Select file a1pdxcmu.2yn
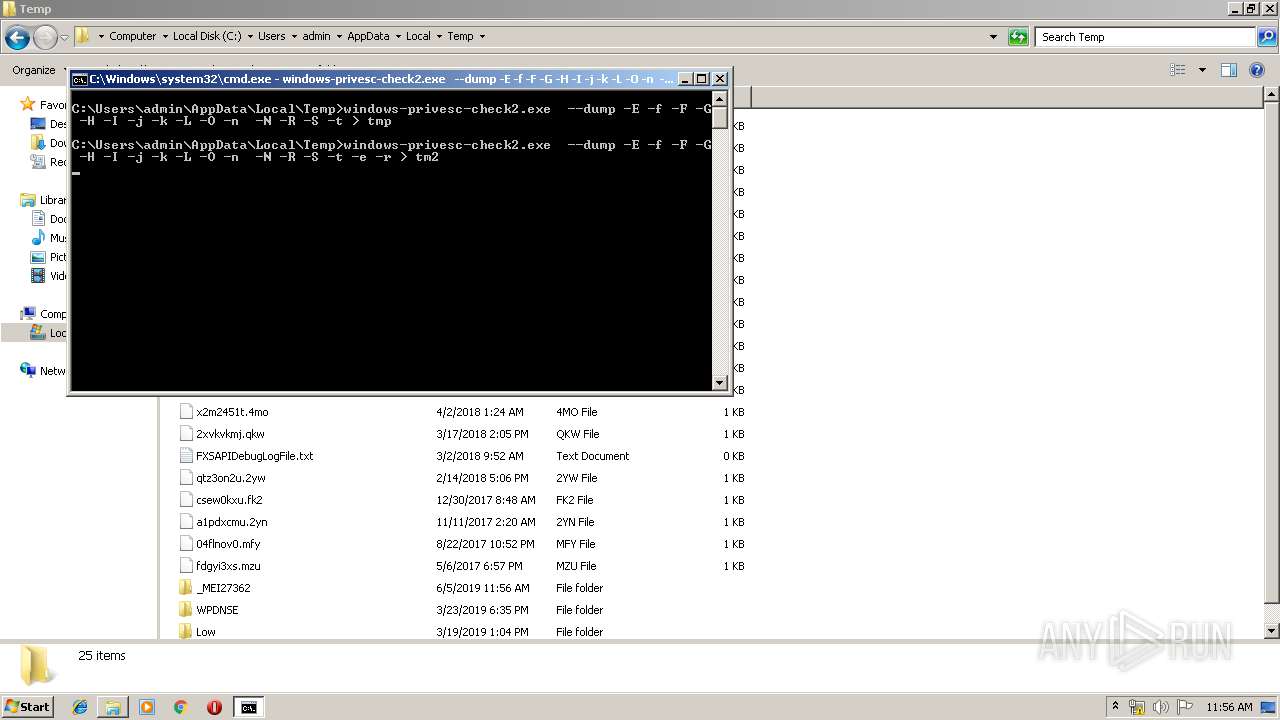 231,522
